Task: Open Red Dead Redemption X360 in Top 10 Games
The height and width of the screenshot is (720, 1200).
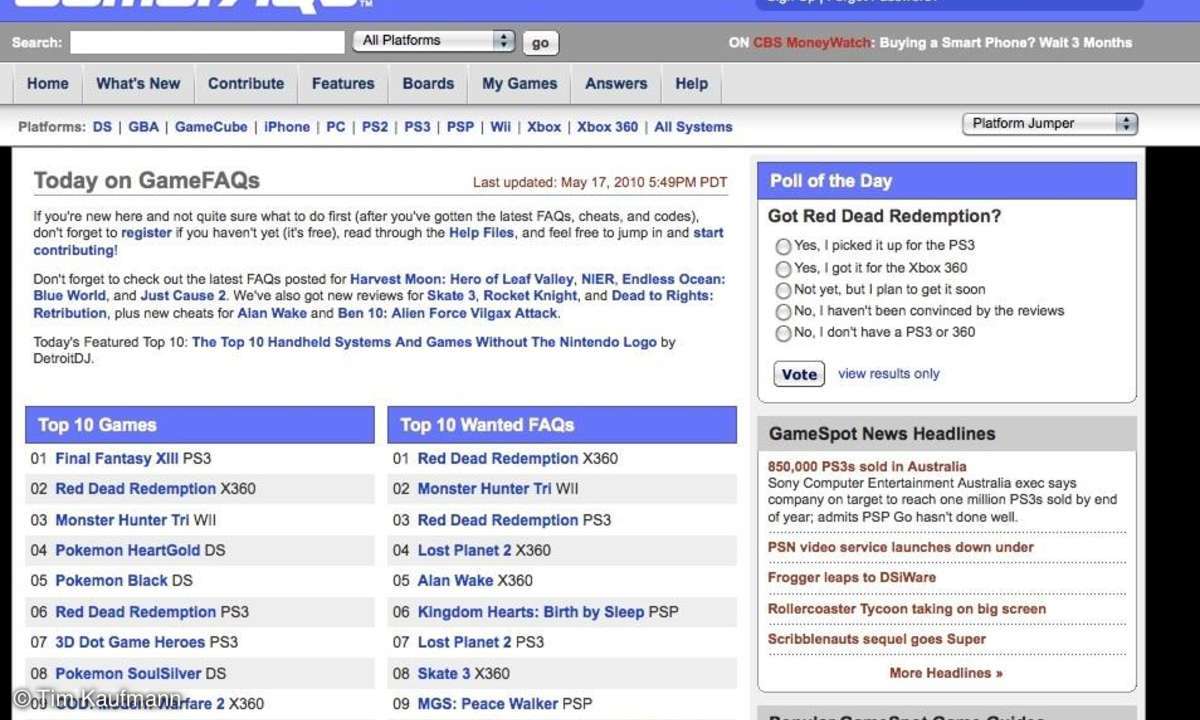Action: pyautogui.click(x=135, y=489)
